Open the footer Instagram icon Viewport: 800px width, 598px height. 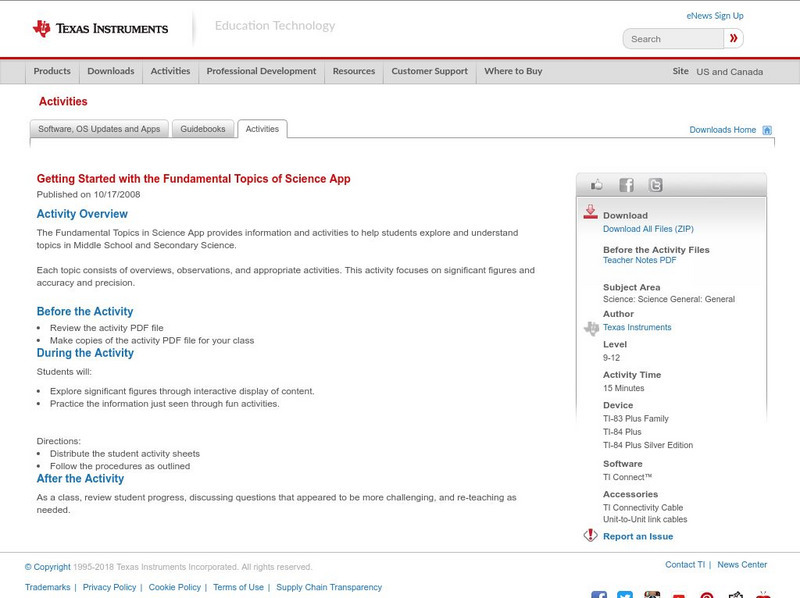tap(652, 594)
